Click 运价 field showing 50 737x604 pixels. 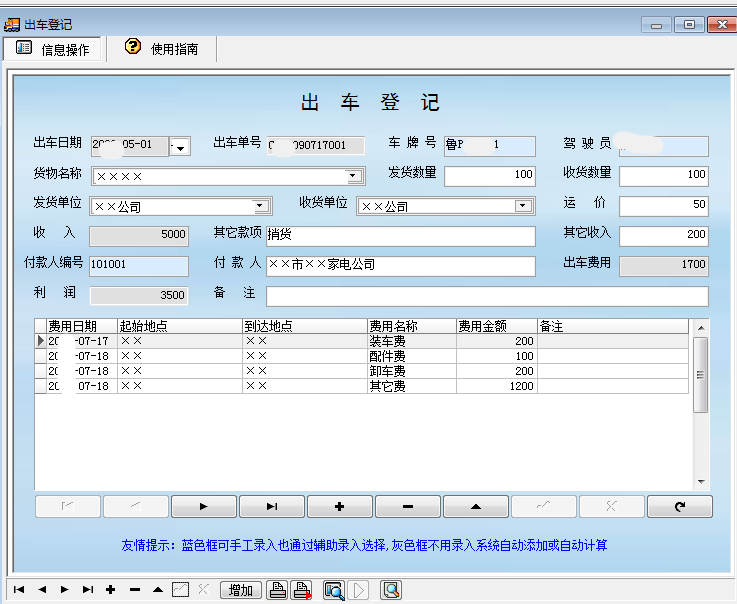[x=664, y=205]
